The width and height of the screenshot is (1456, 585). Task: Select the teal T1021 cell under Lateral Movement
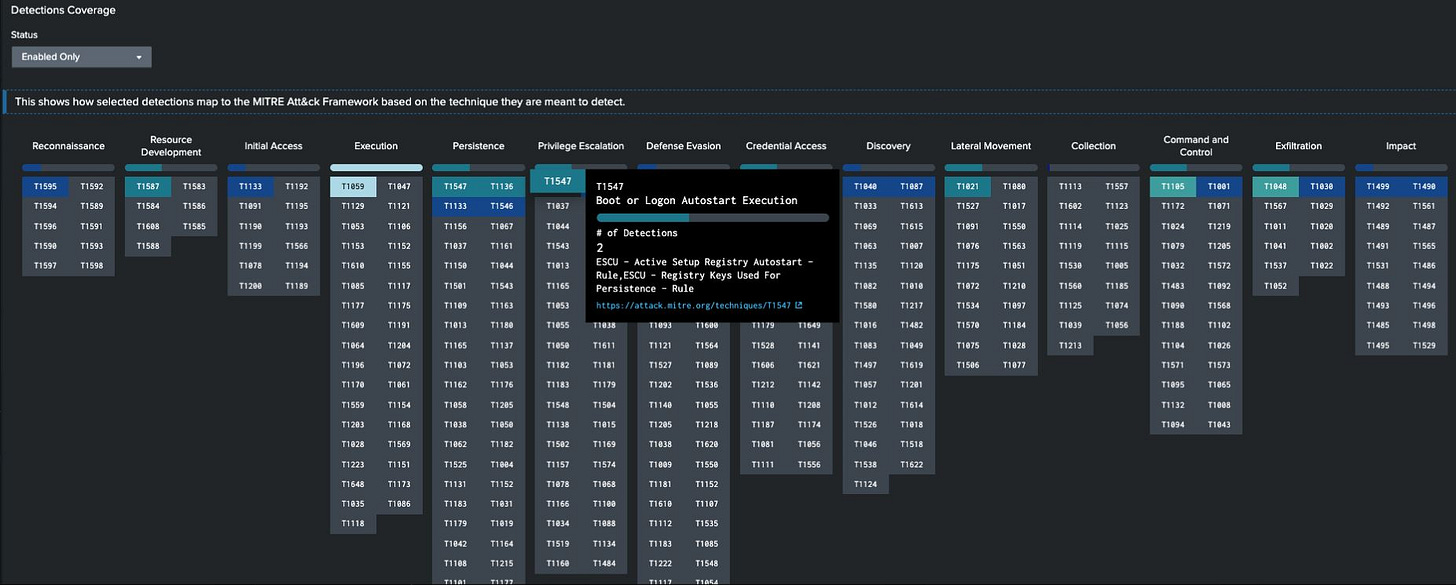(966, 186)
